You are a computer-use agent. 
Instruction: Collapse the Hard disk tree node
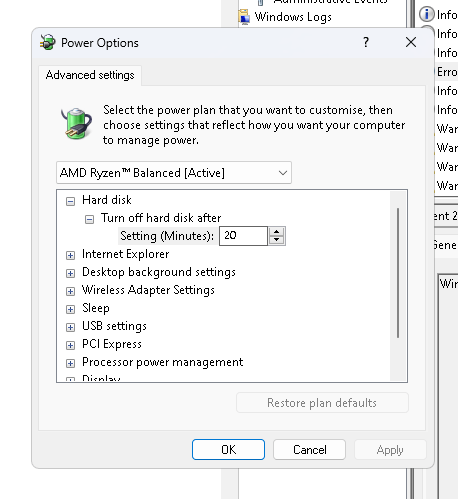[70, 201]
